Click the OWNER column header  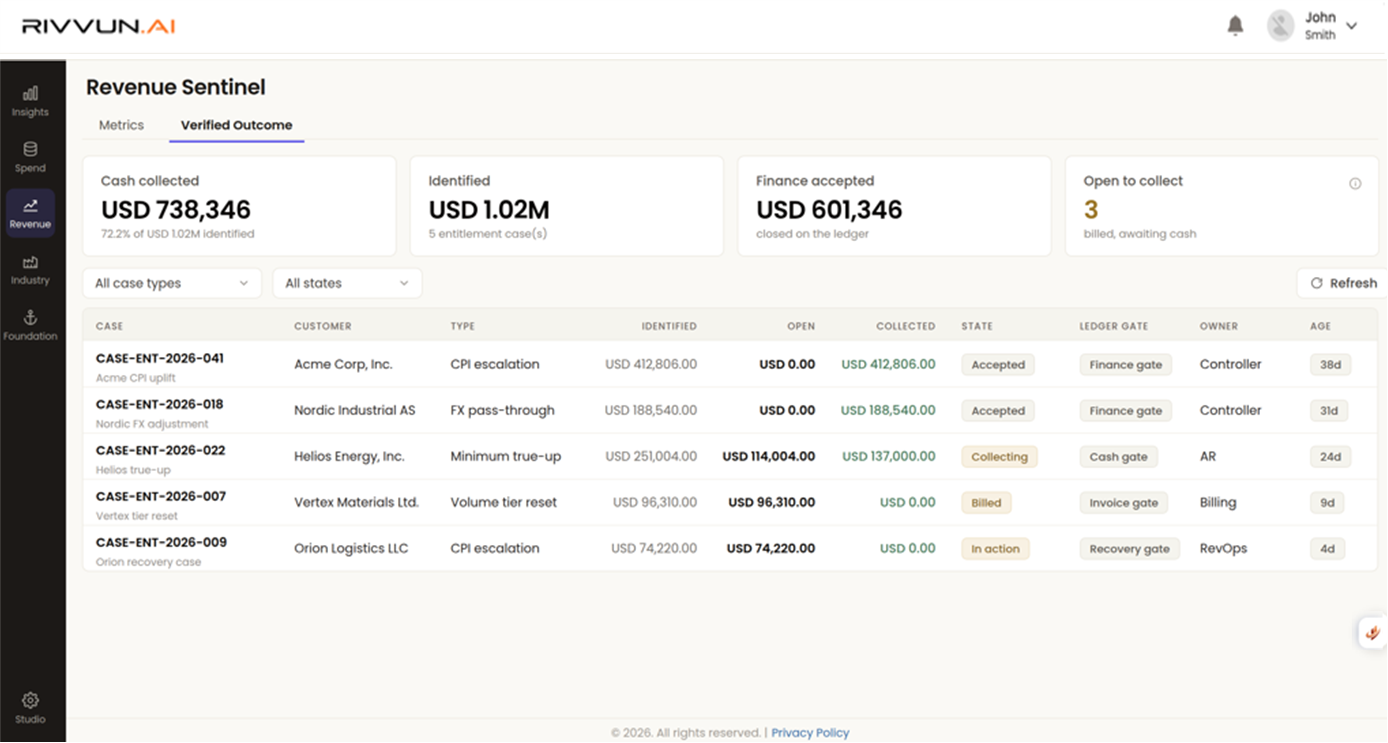[1219, 326]
